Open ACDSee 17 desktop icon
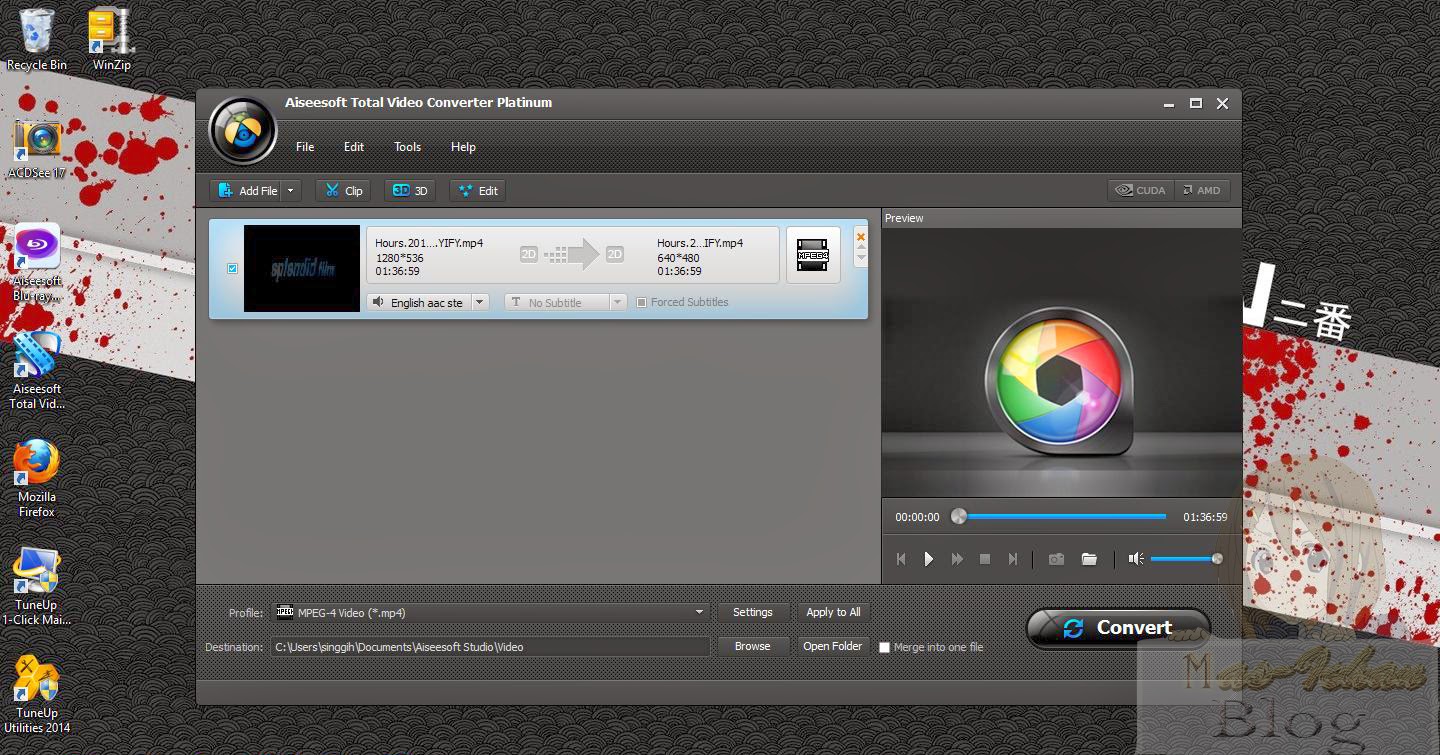The width and height of the screenshot is (1440, 755). pyautogui.click(x=37, y=150)
